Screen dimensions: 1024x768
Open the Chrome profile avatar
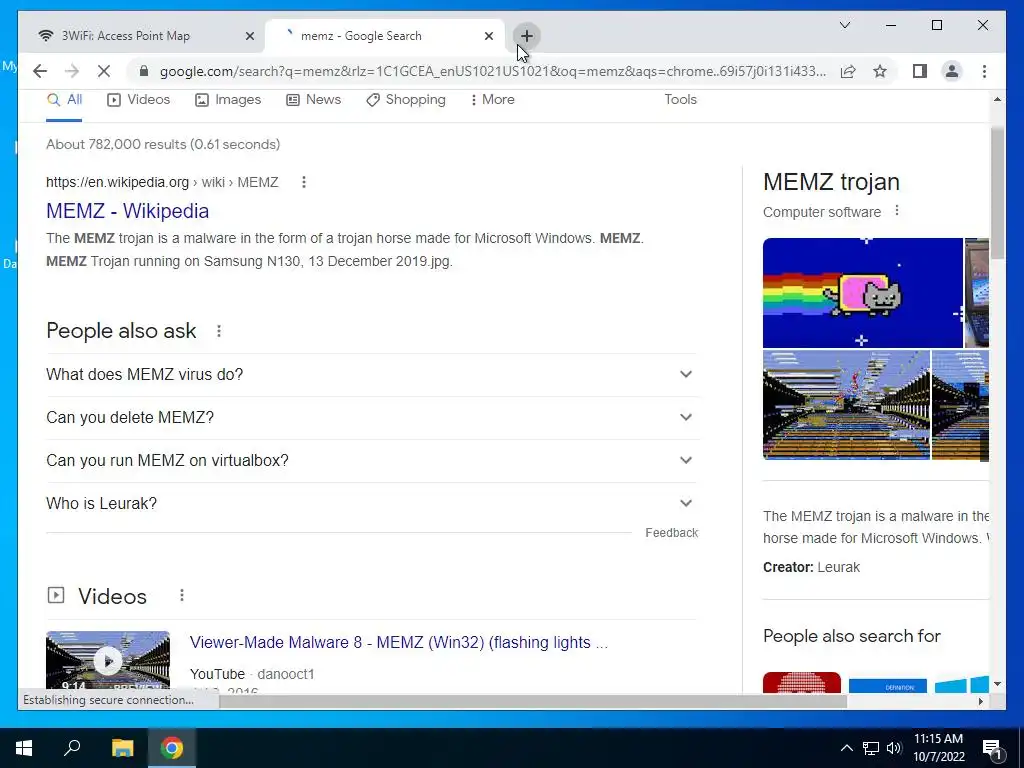click(x=952, y=71)
